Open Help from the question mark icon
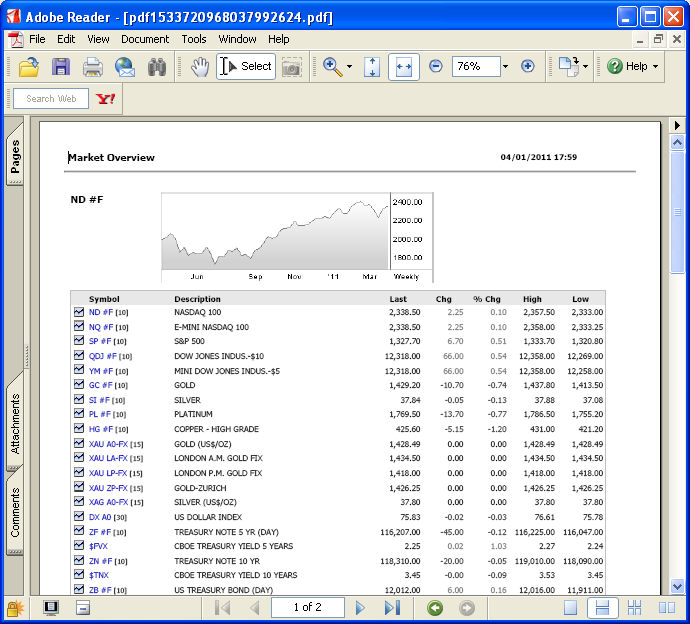Viewport: 690px width, 624px height. tap(627, 66)
